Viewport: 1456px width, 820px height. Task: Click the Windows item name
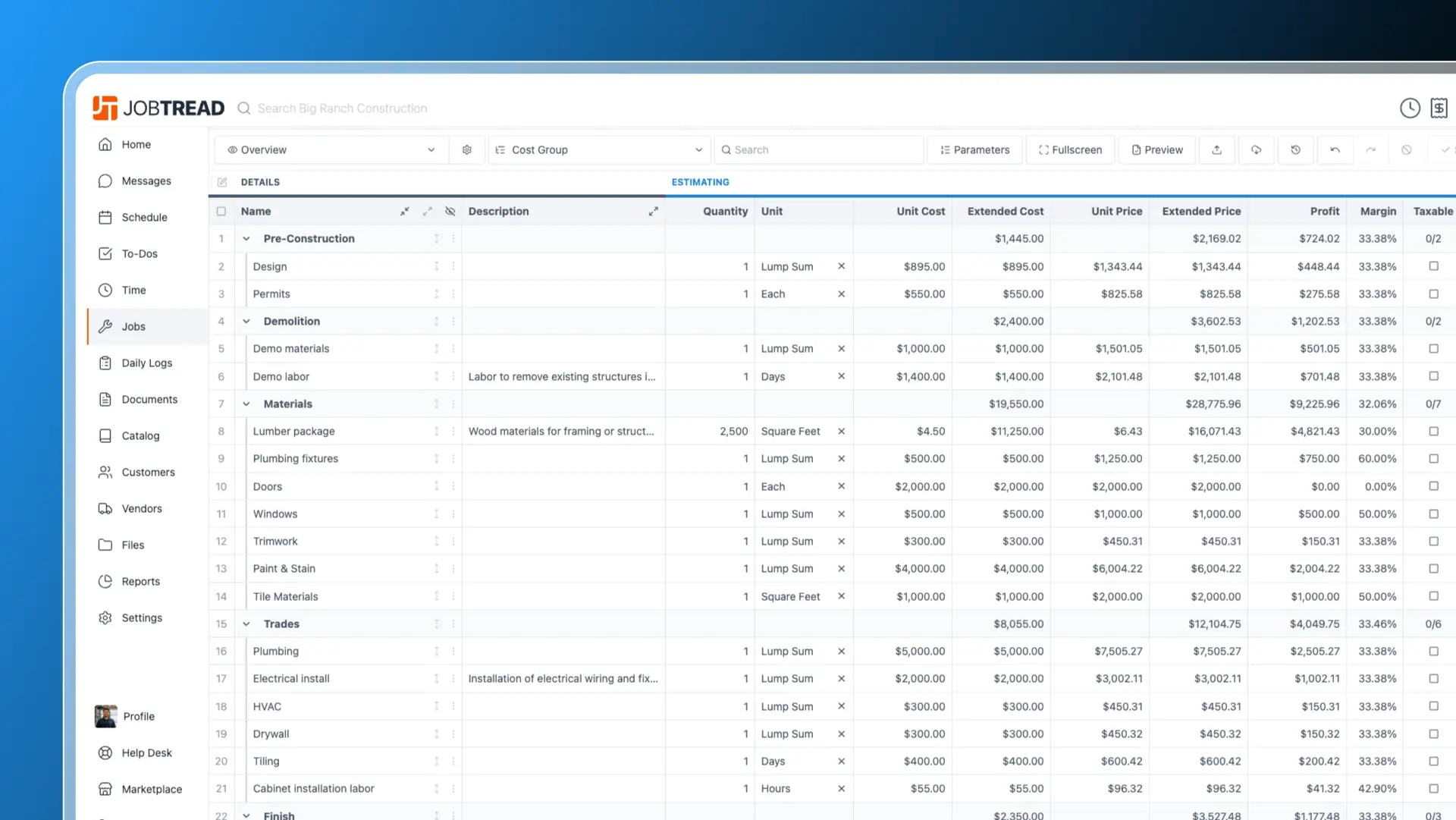point(275,514)
